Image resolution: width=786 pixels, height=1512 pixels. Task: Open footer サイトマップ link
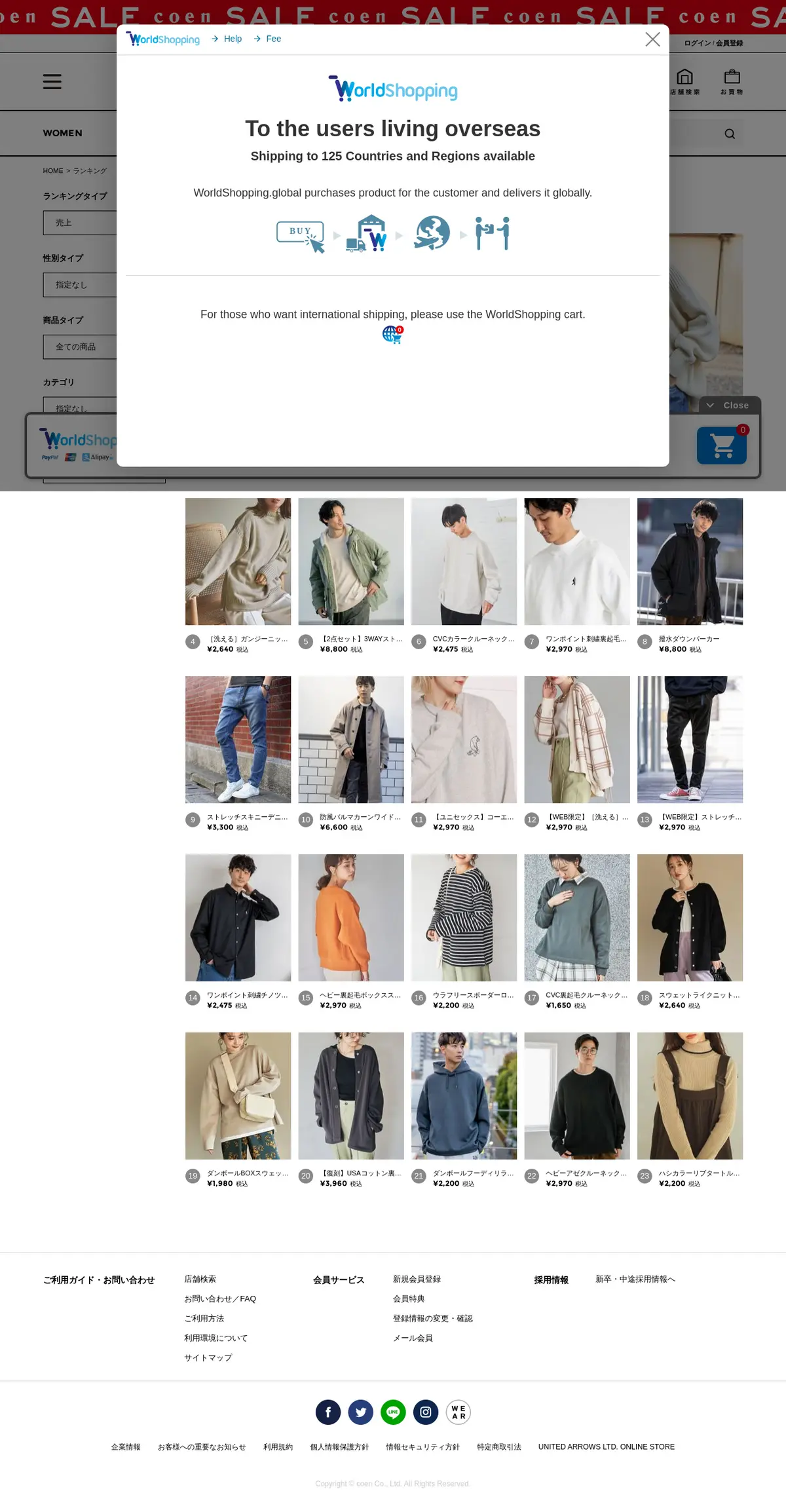(208, 1358)
